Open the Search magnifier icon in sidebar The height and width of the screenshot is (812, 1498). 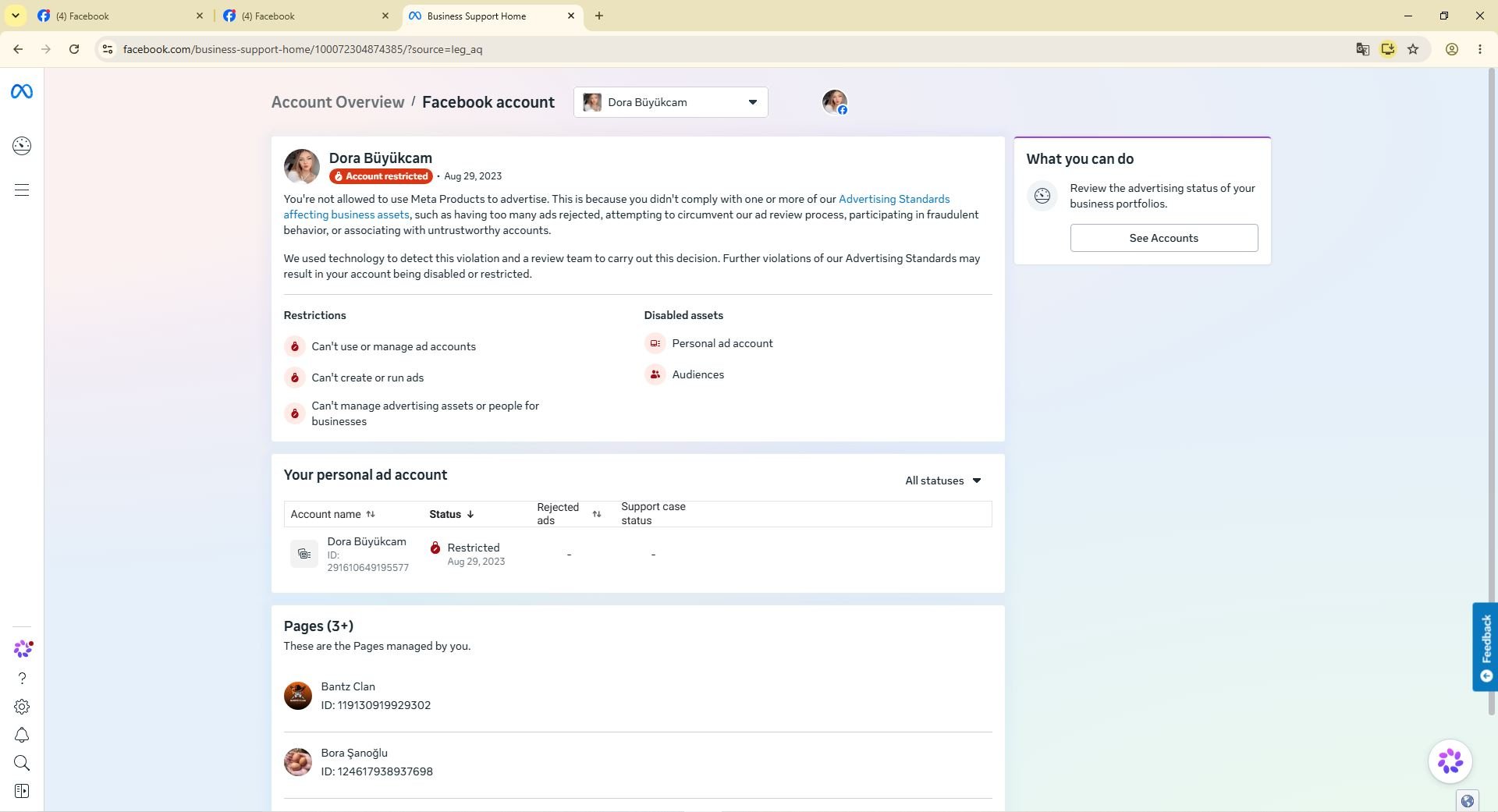[x=22, y=764]
